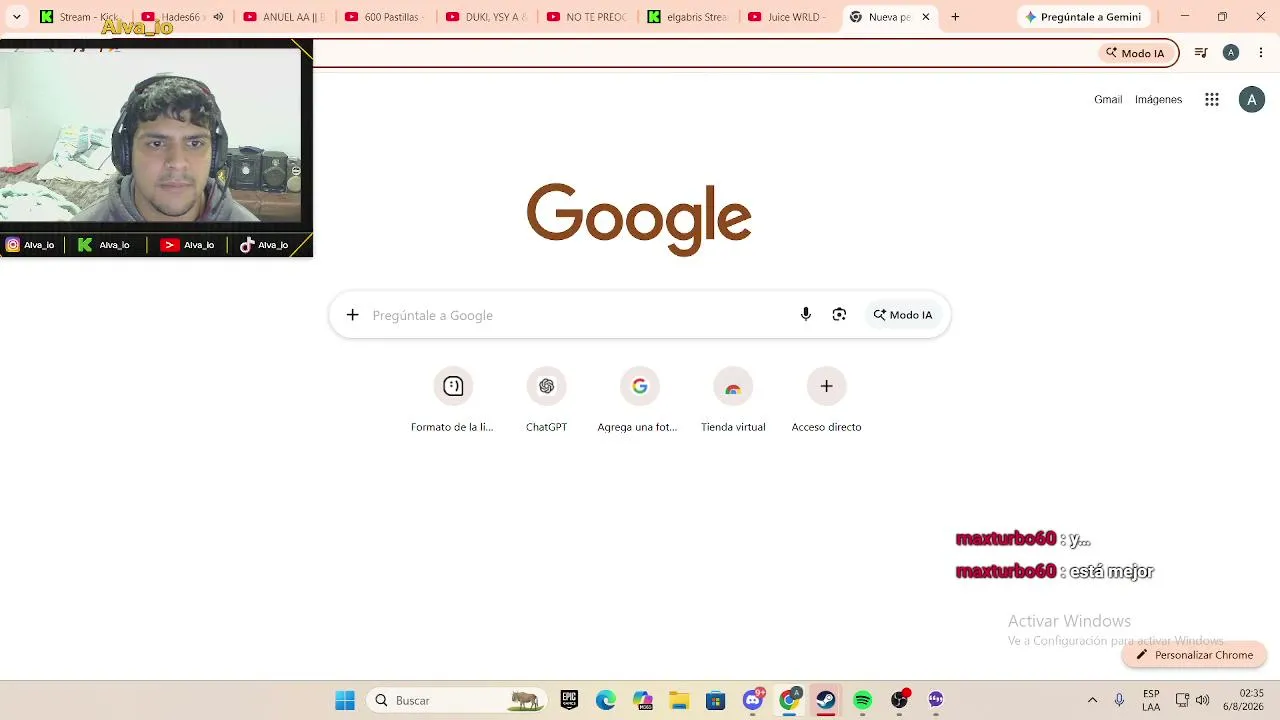This screenshot has width=1280, height=720.
Task: Switch to the Juice WRLD tab
Action: 789,17
